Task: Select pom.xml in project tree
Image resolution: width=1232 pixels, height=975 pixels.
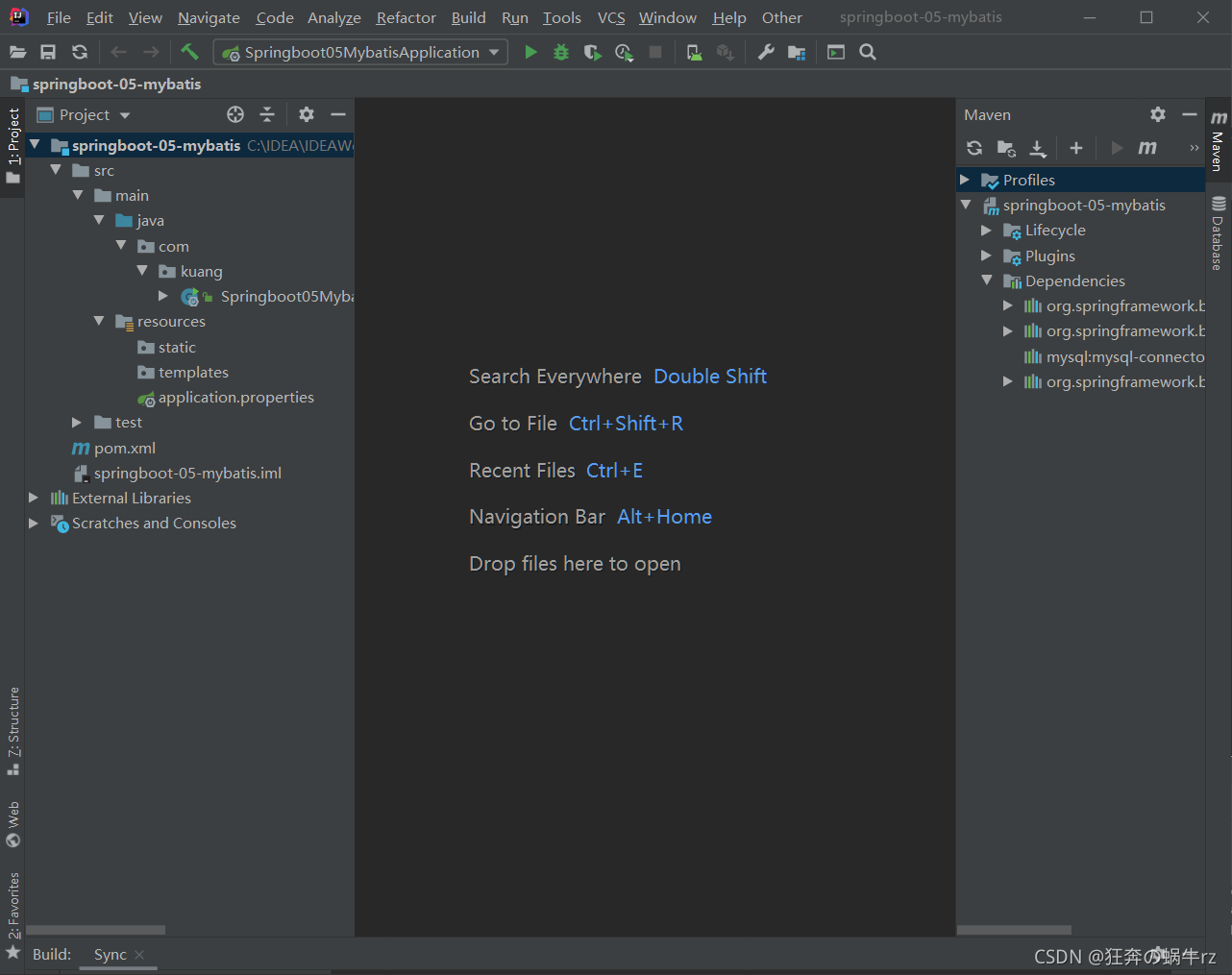Action: pyautogui.click(x=113, y=448)
